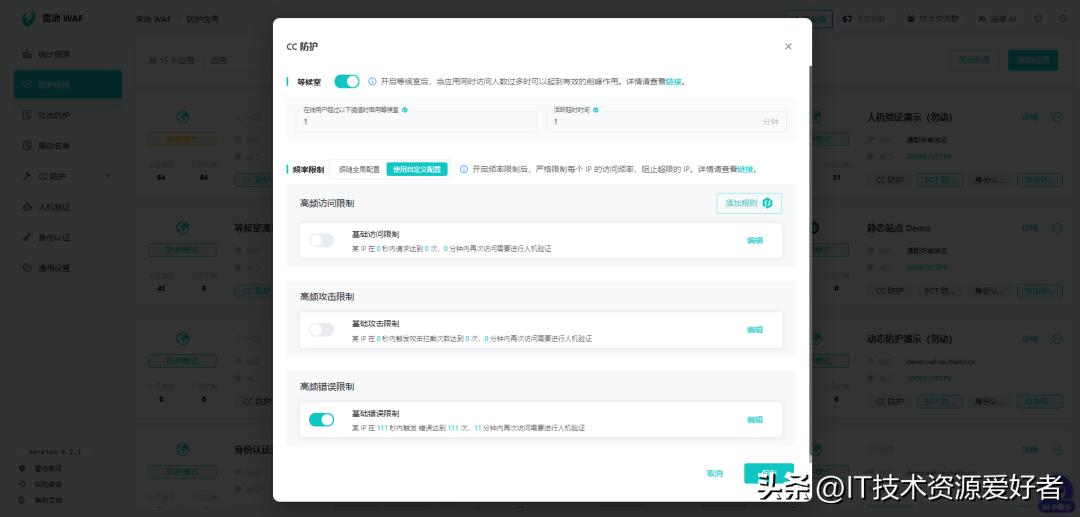
Task: Click info icon beside 频率限制 description
Action: point(464,169)
